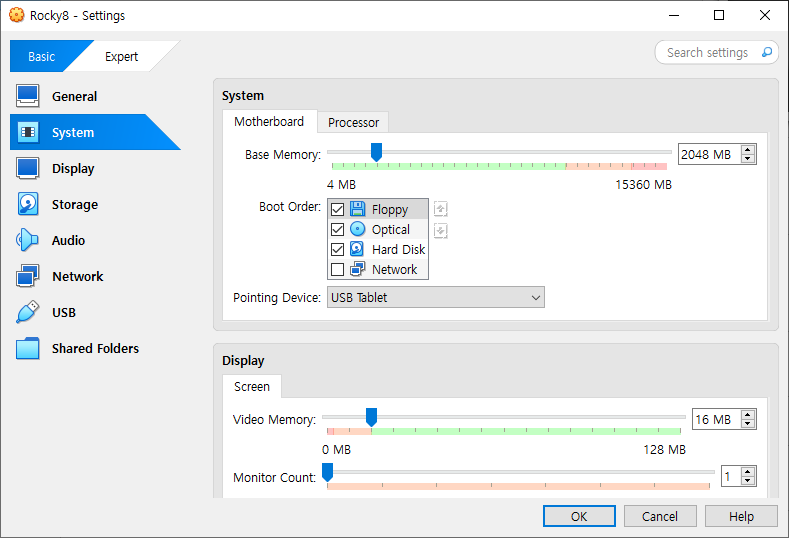Click the Shared Folders folder icon
The height and width of the screenshot is (538, 789).
click(x=27, y=348)
